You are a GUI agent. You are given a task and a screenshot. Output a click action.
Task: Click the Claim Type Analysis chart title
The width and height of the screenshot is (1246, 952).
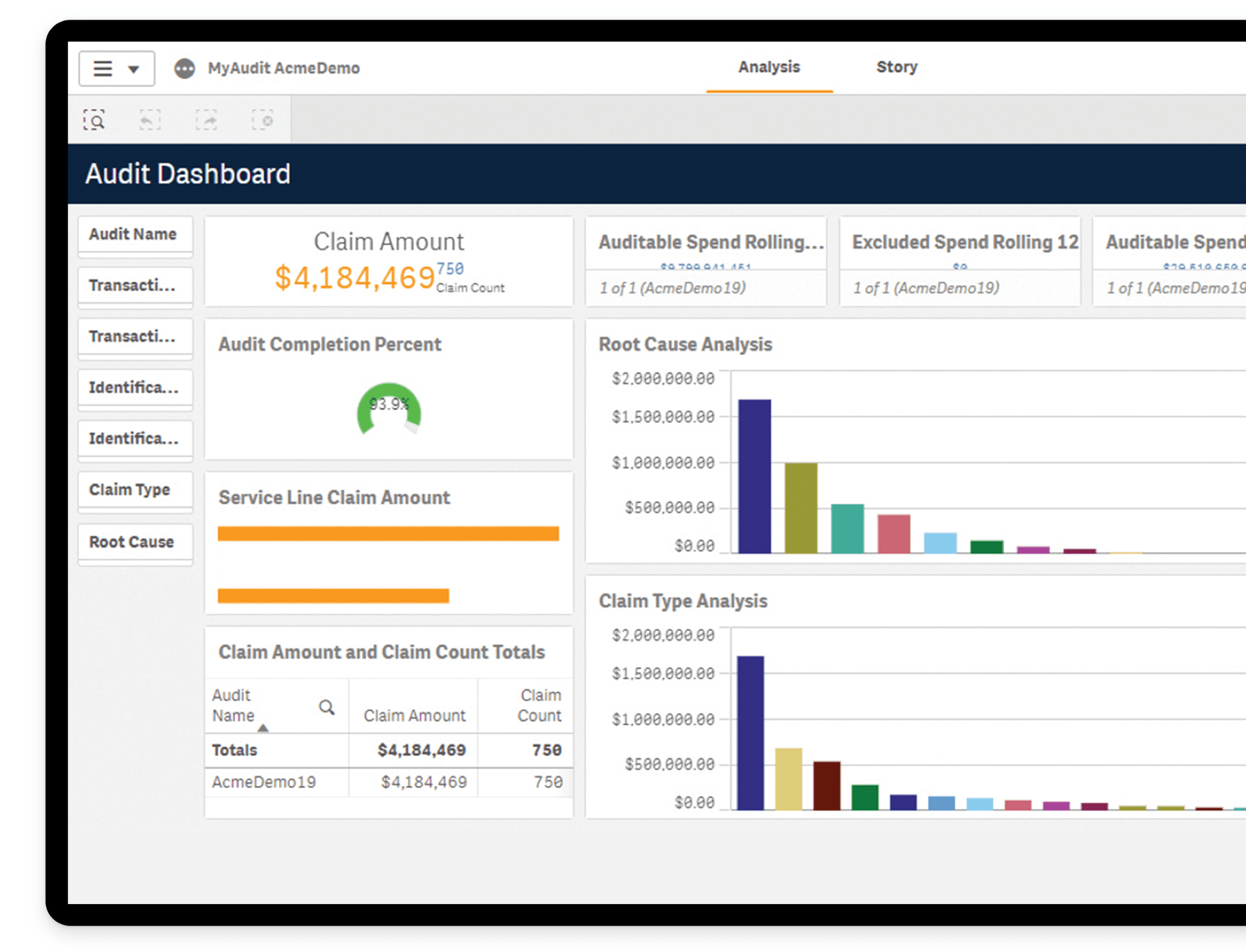[683, 601]
